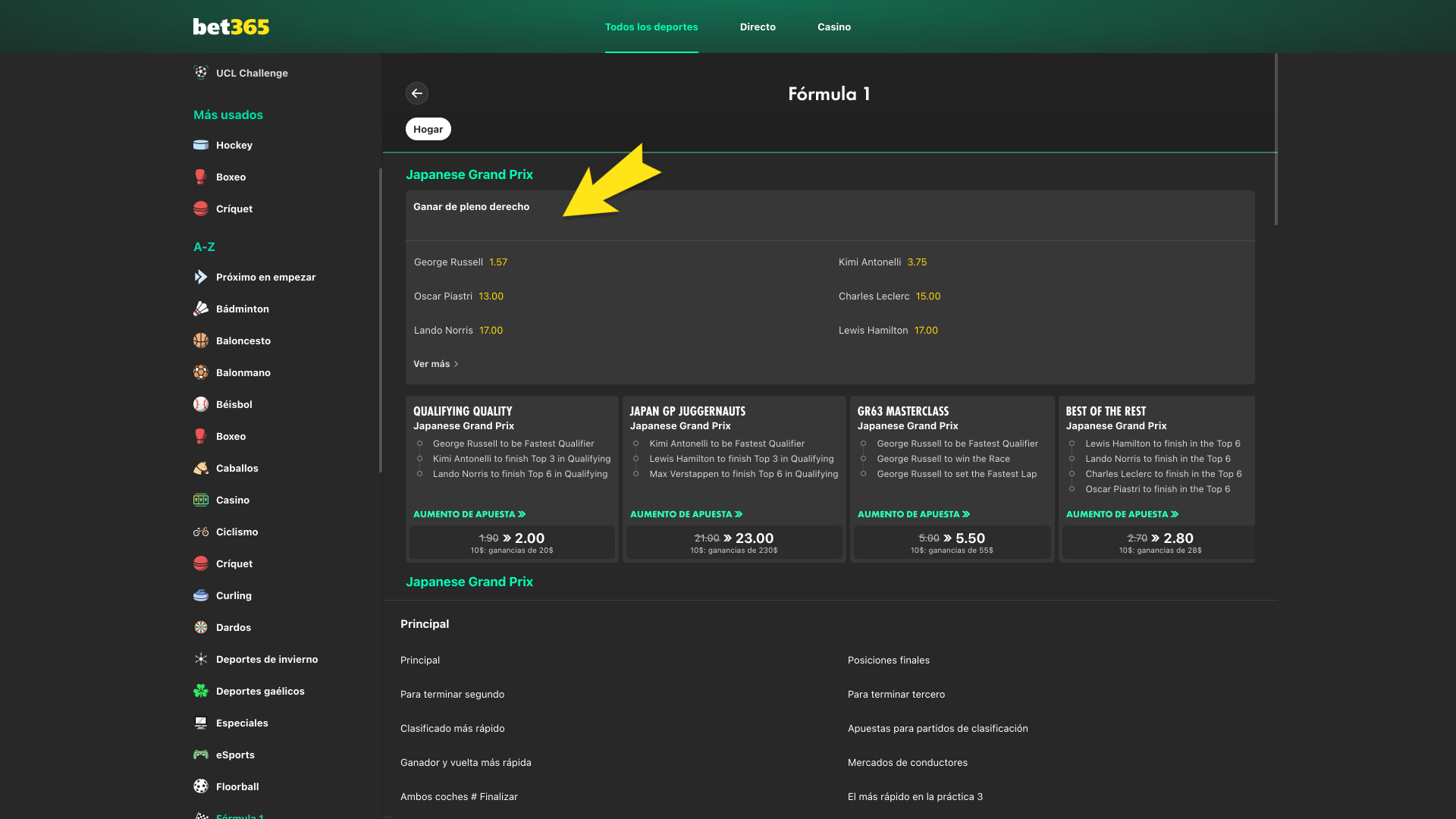Open Ganador y vuelta más rápida
The width and height of the screenshot is (1456, 819).
click(466, 762)
